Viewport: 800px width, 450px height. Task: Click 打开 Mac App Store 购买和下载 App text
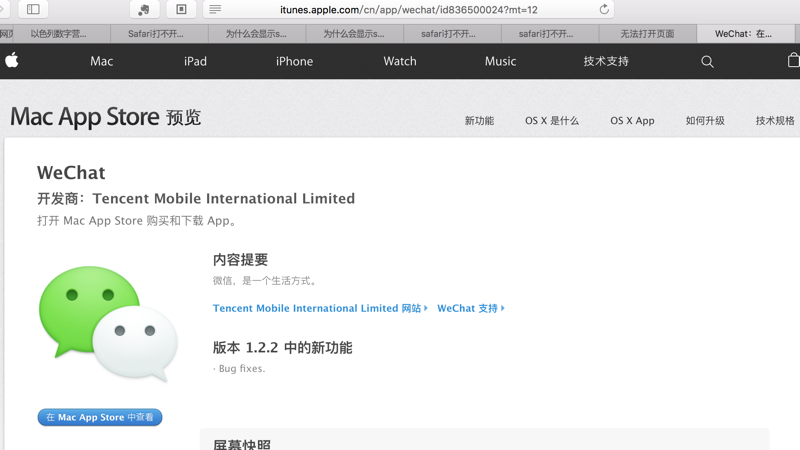coord(136,221)
